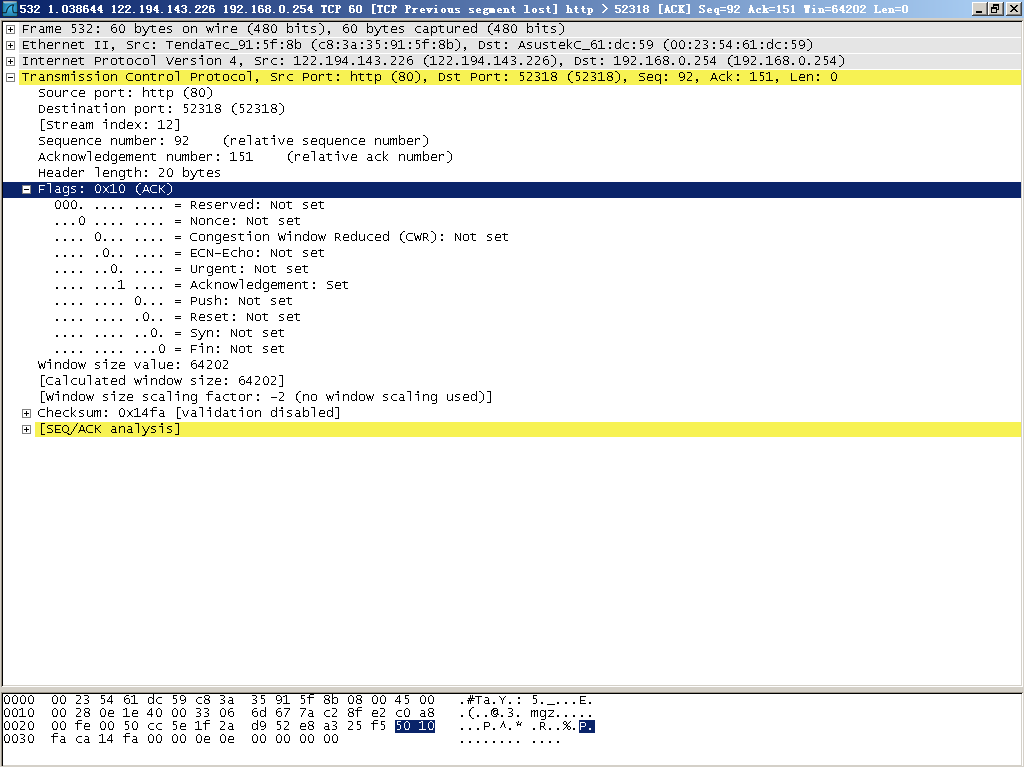Screen dimensions: 1024x768
Task: Click hex offset row 0030
Action: click(x=19, y=739)
